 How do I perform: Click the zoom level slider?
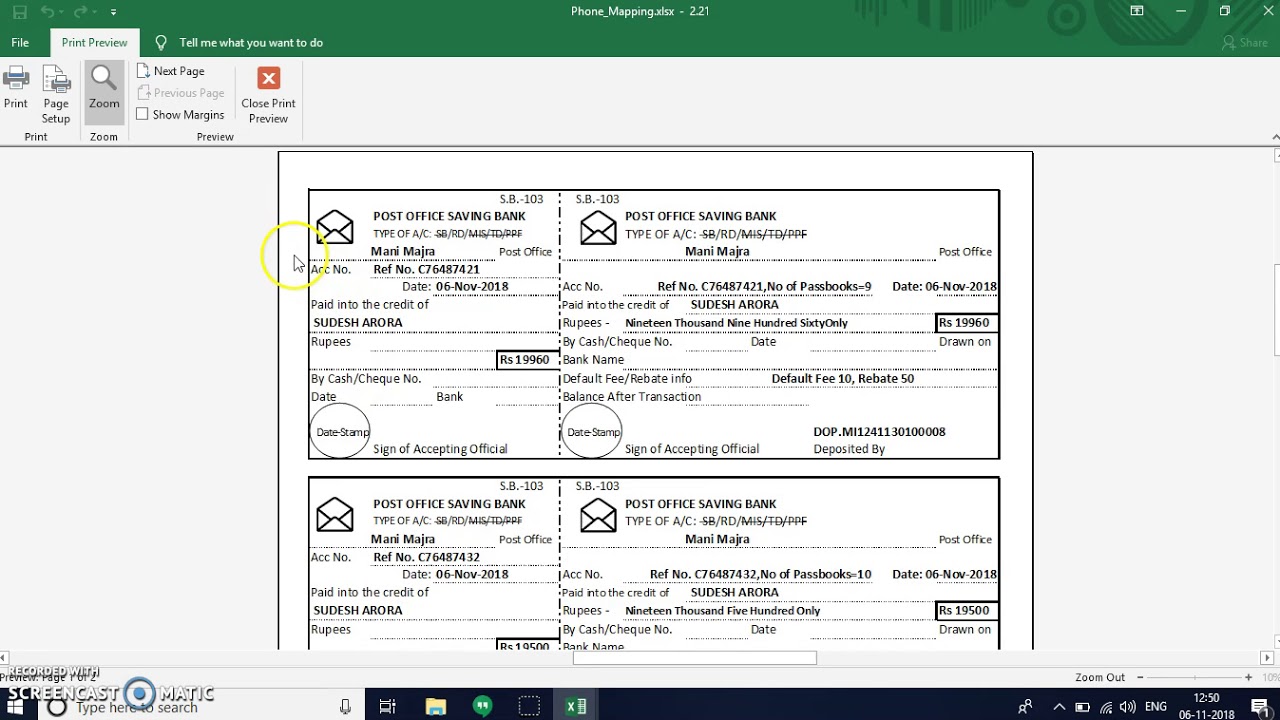pyautogui.click(x=1194, y=677)
